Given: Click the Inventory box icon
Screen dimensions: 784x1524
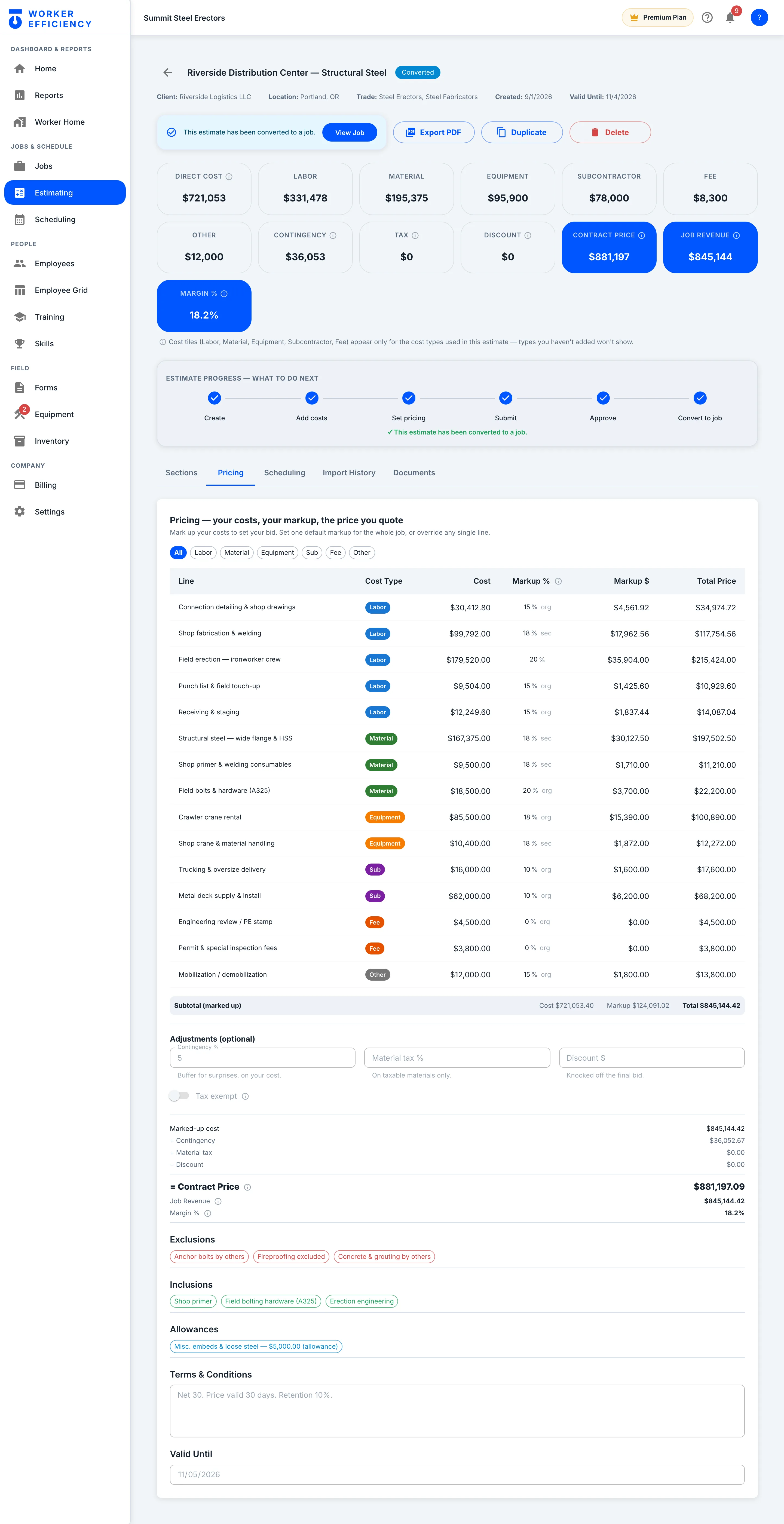Looking at the screenshot, I should point(20,441).
